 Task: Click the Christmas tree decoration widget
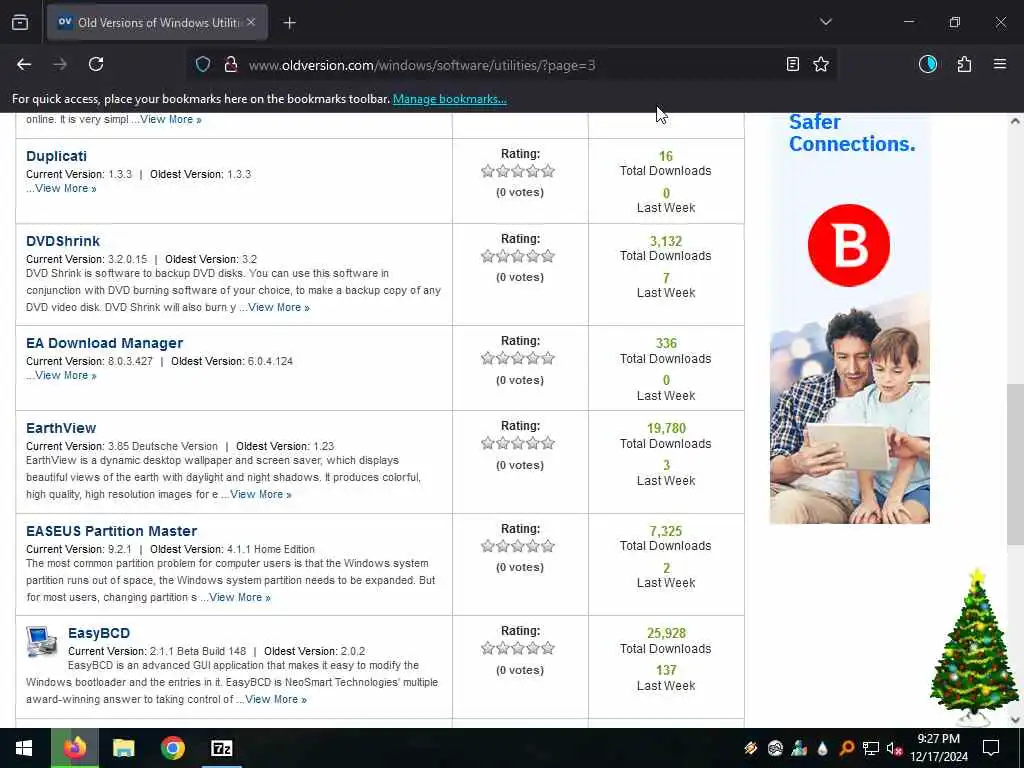click(973, 648)
